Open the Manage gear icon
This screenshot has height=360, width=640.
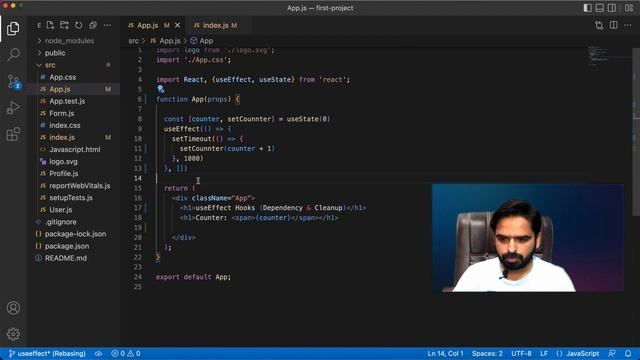pyautogui.click(x=13, y=334)
